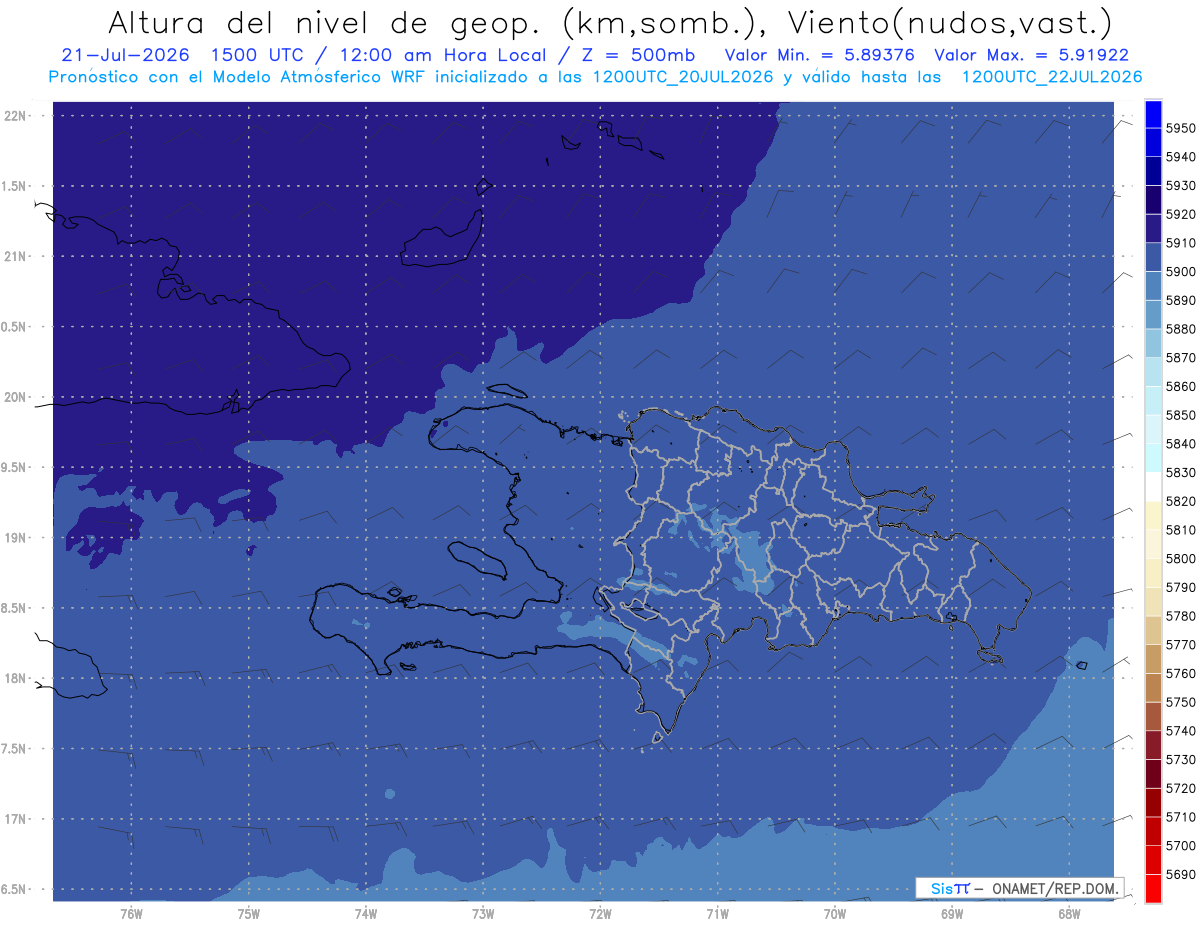Click the pale cyan swatch between 5840 and 5830
Viewport: 1200px width, 927px height.
pyautogui.click(x=1153, y=458)
